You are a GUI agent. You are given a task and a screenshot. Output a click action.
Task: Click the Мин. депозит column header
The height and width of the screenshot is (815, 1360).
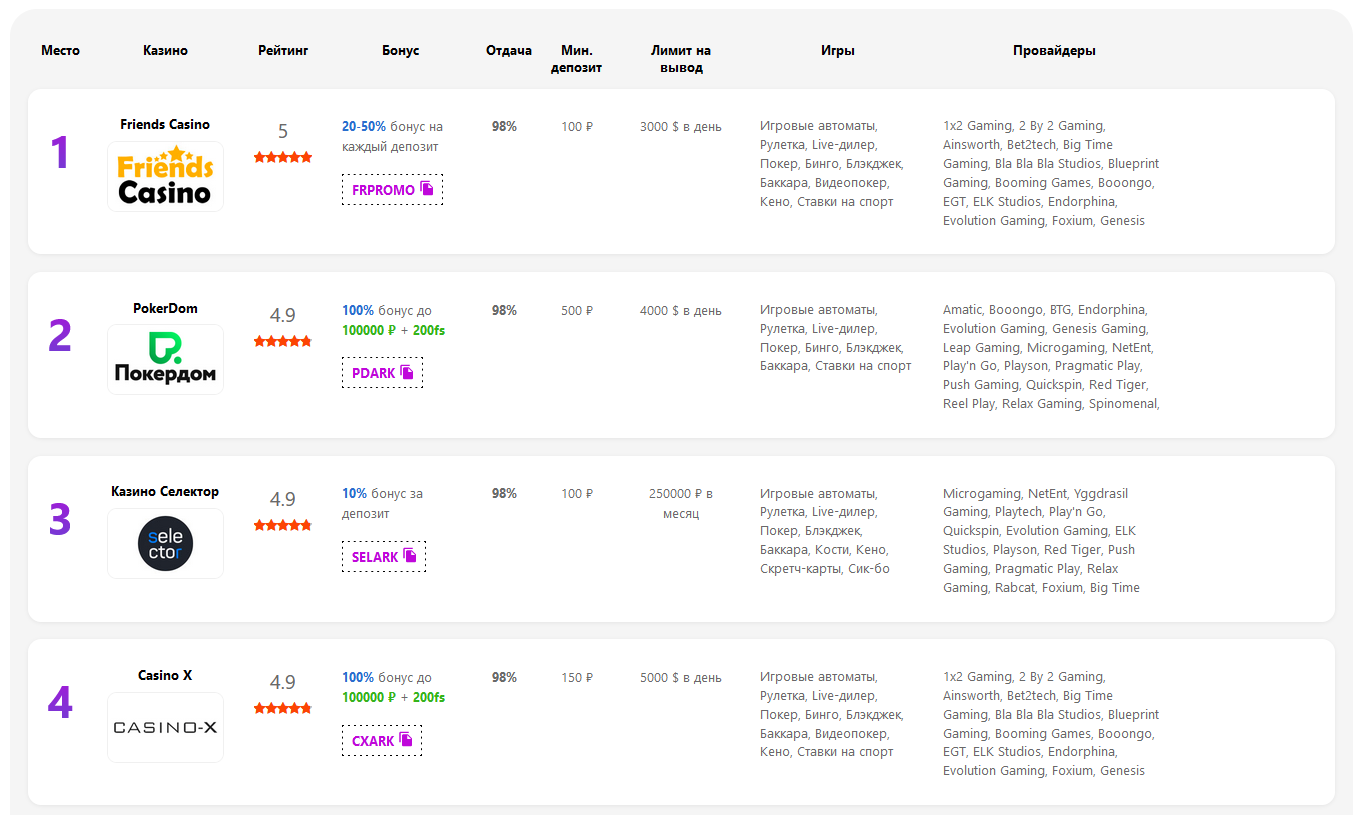[x=577, y=59]
